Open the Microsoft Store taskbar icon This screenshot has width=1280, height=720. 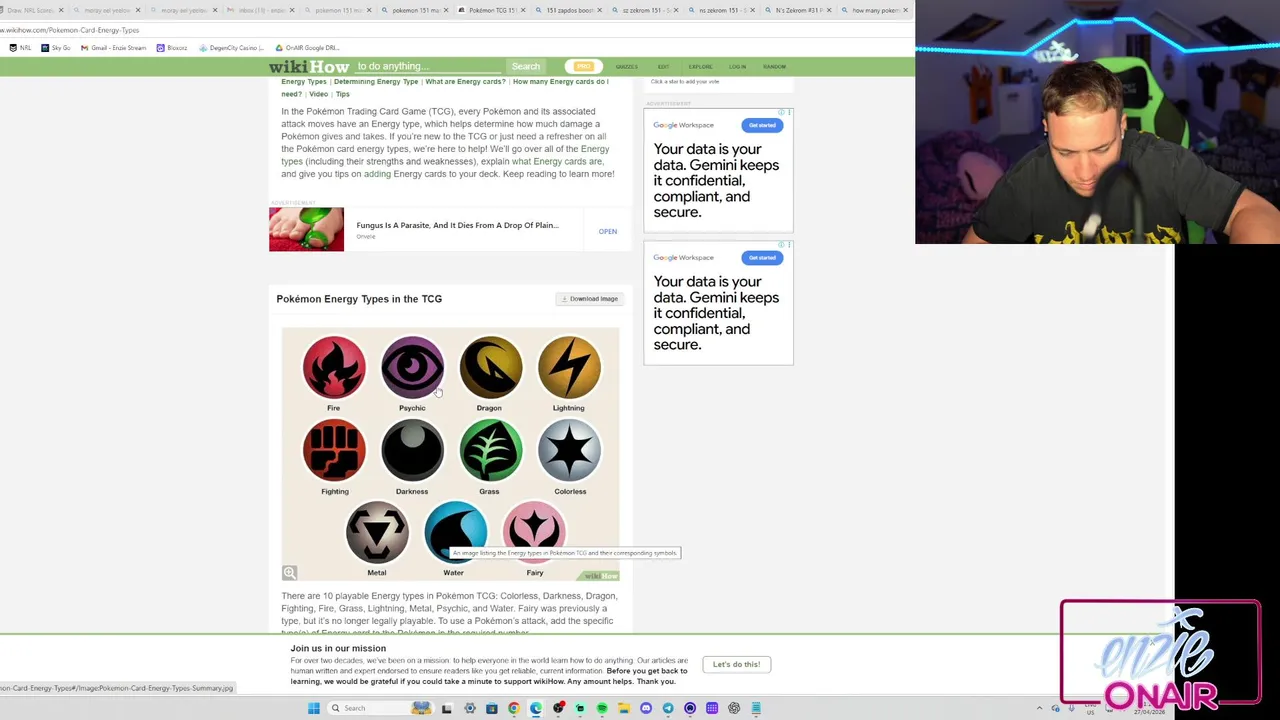point(491,708)
